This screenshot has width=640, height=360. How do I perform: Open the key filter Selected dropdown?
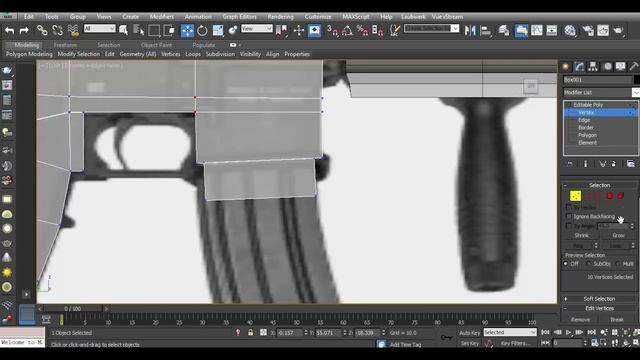(510, 333)
